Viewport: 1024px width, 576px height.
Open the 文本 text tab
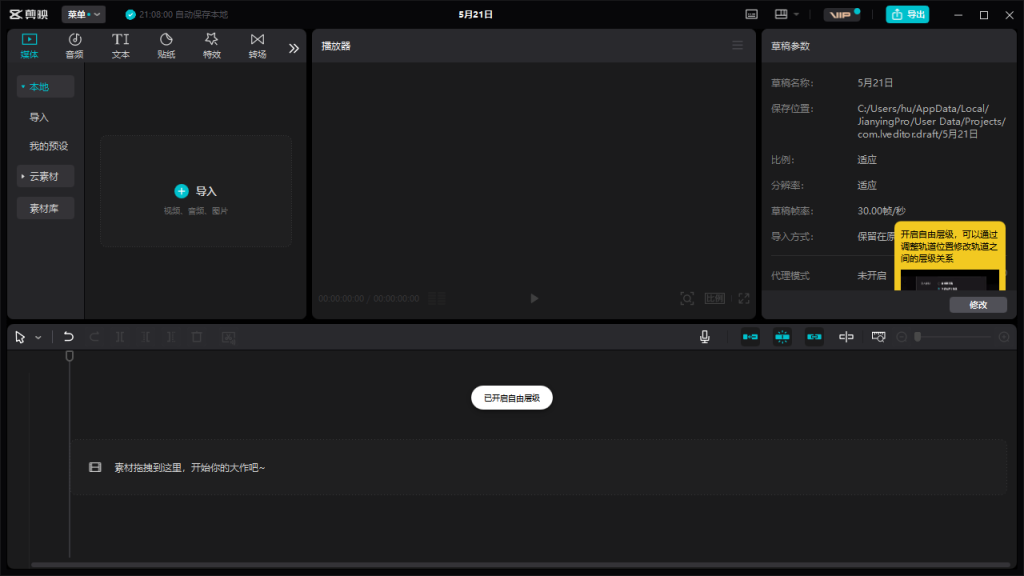120,46
